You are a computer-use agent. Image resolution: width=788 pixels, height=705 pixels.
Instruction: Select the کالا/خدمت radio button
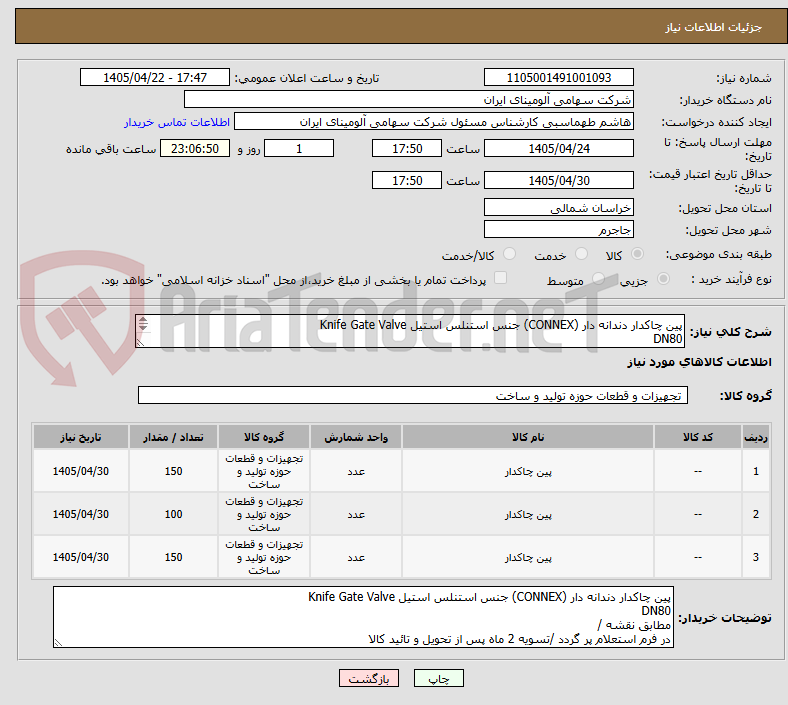click(x=509, y=254)
